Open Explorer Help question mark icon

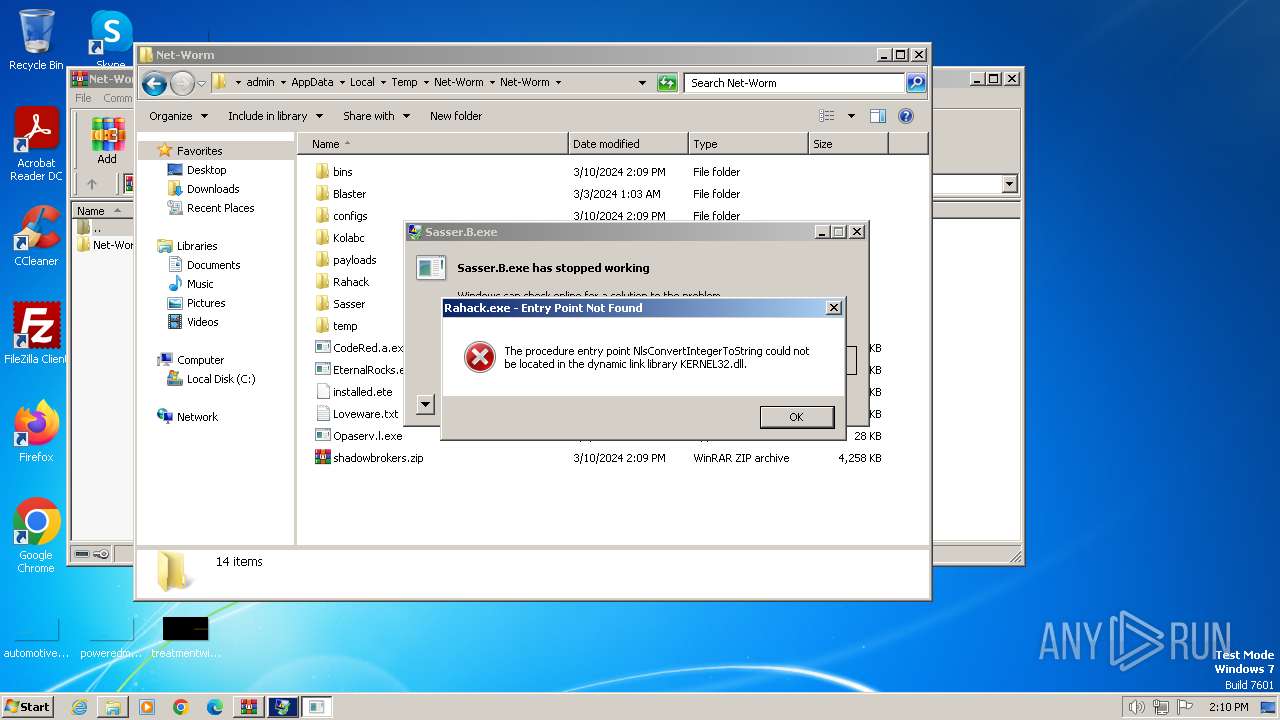click(x=906, y=116)
